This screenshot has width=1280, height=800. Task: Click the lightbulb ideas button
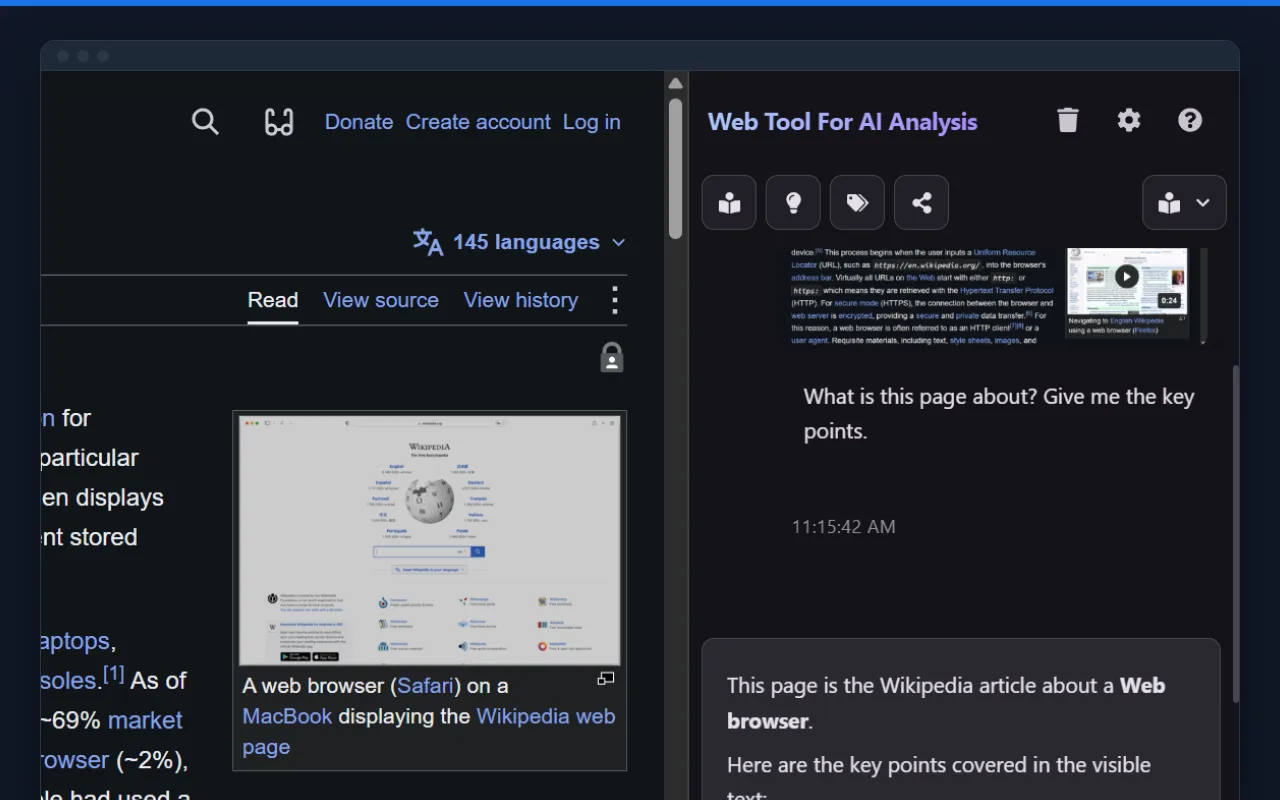click(x=793, y=203)
